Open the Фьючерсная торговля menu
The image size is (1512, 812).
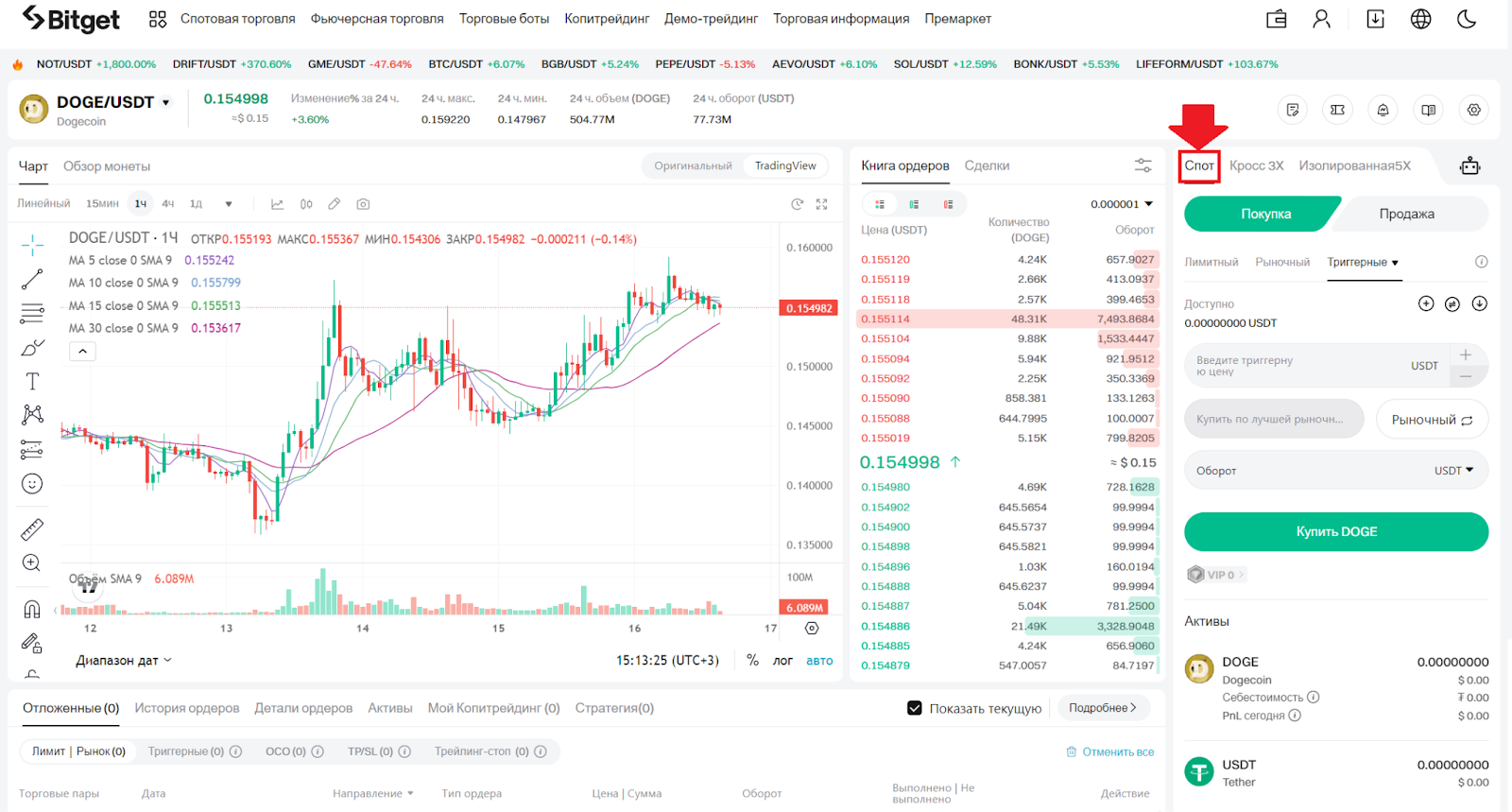(377, 19)
